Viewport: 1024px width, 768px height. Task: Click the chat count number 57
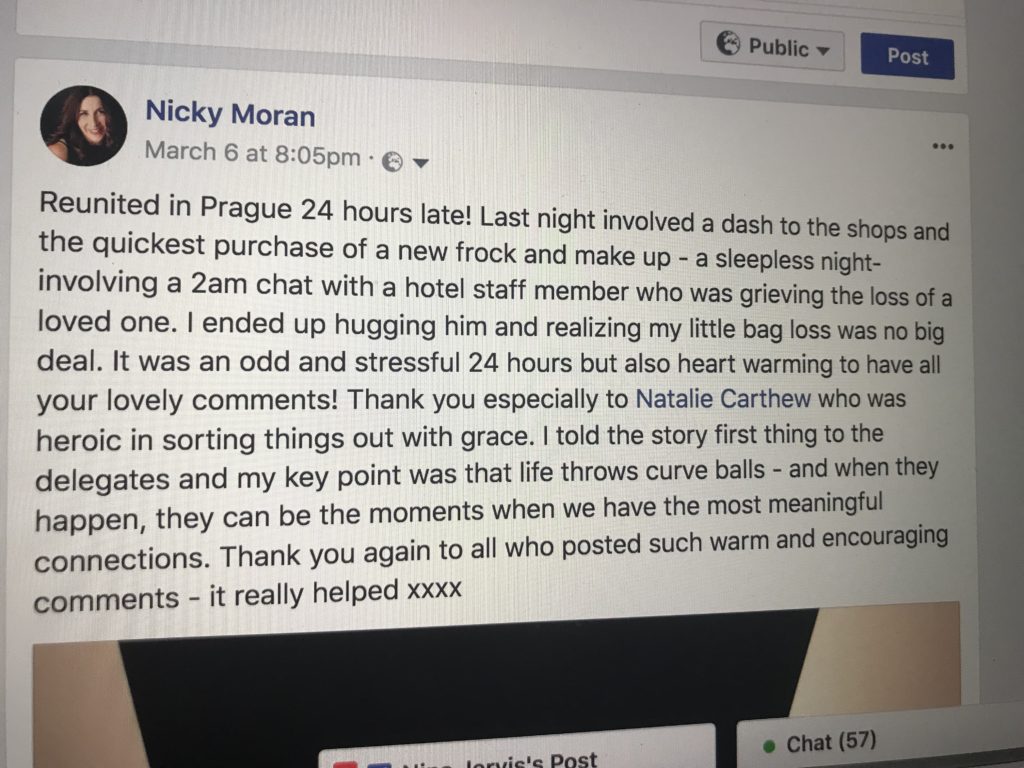[857, 741]
